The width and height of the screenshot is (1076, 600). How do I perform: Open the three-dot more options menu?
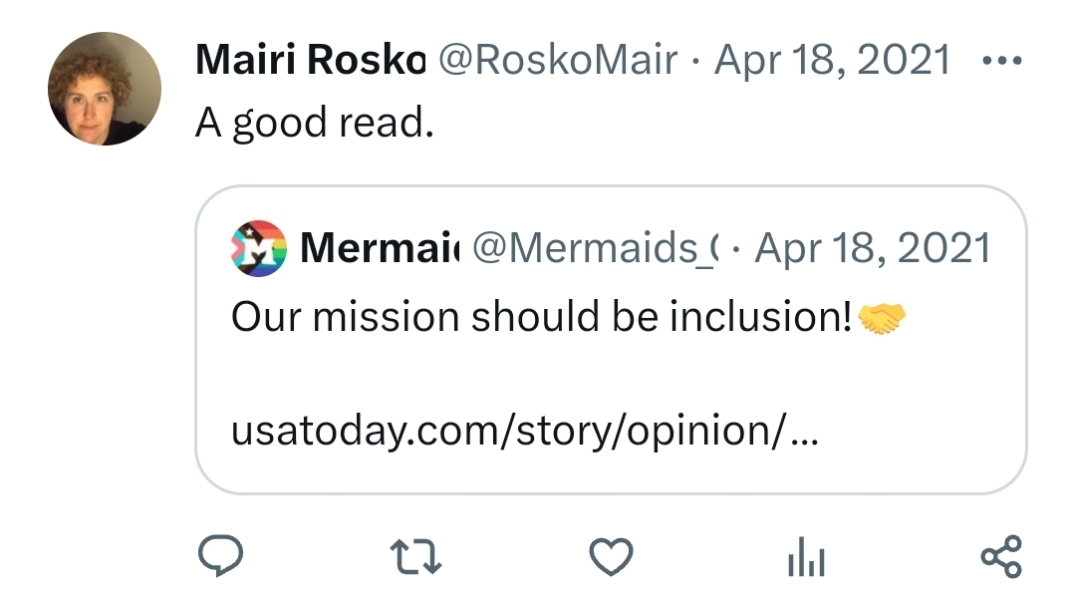(1001, 61)
